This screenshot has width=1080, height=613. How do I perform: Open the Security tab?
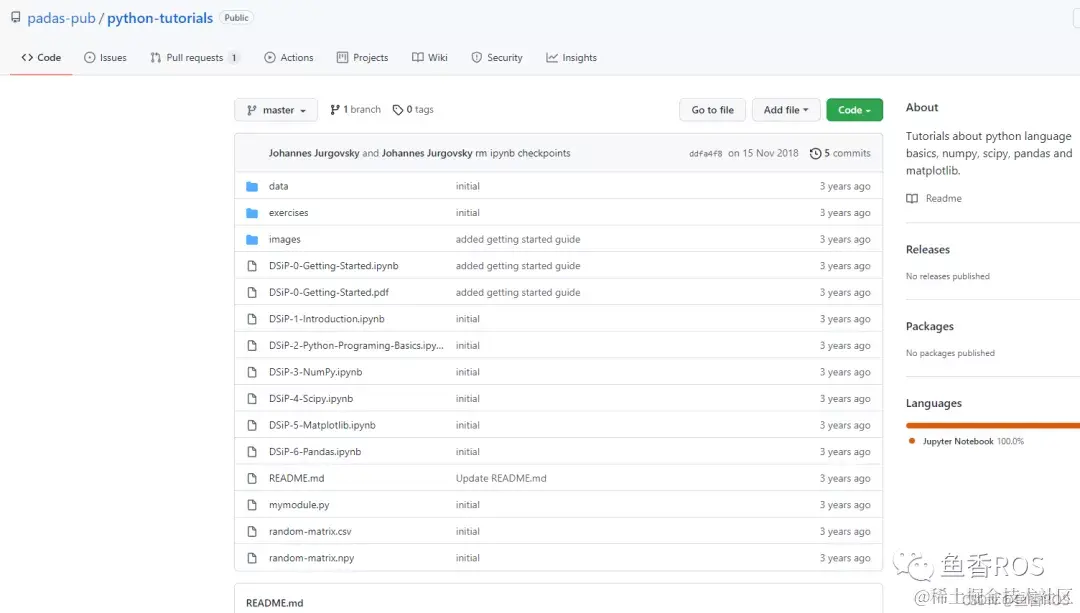497,58
